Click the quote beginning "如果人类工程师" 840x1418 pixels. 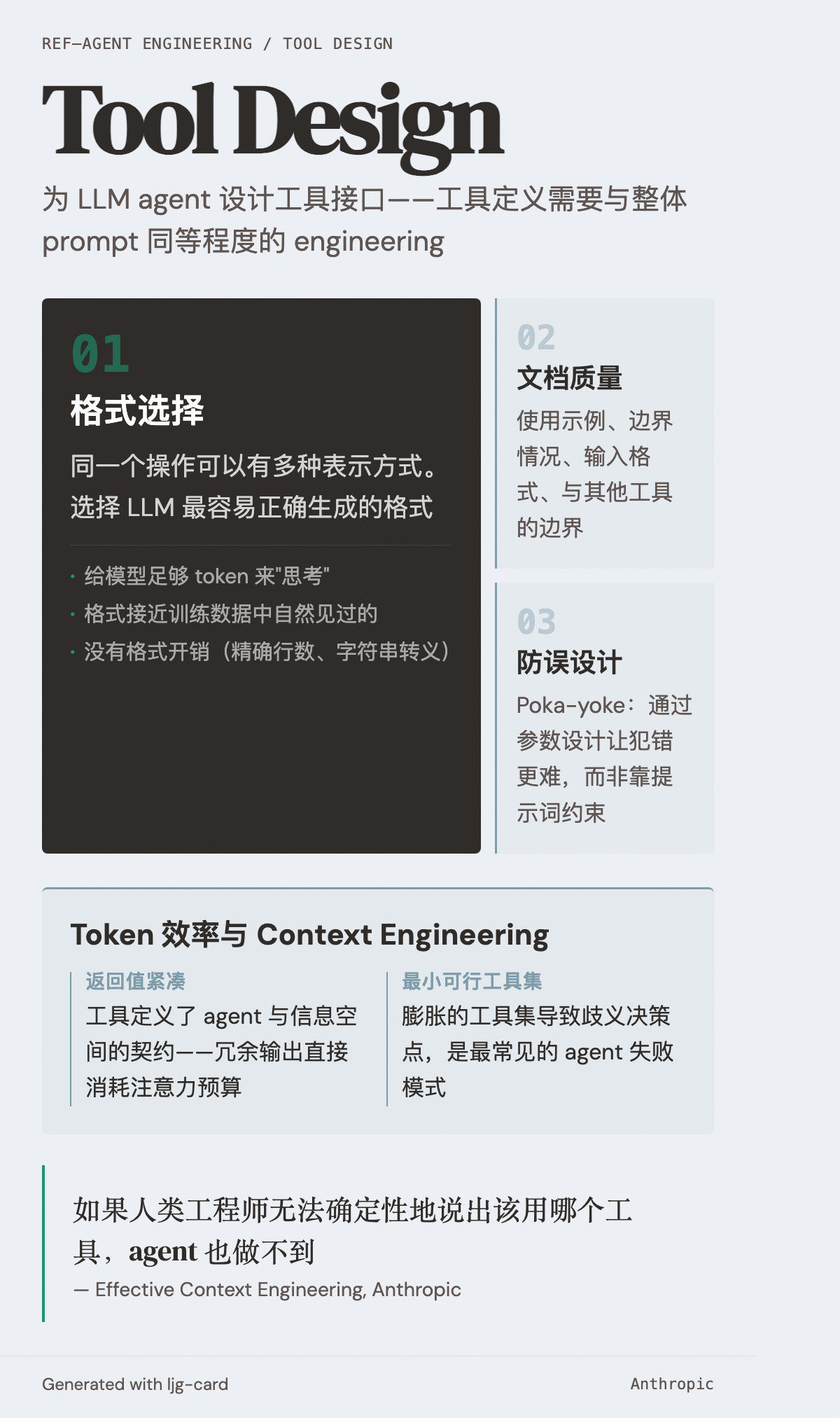tap(353, 1230)
